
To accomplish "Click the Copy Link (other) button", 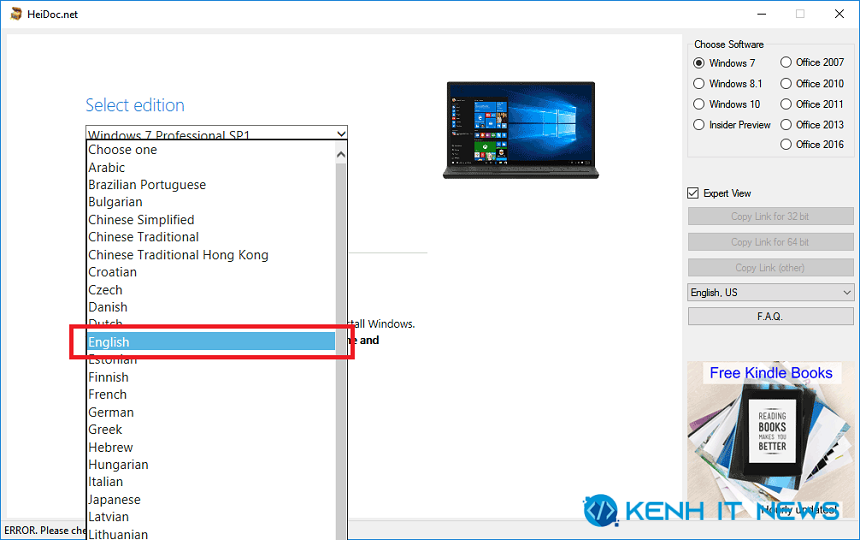I will 771,268.
